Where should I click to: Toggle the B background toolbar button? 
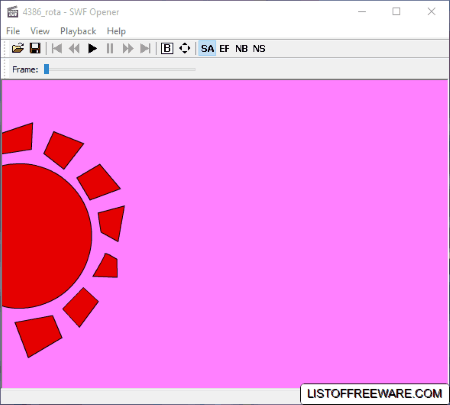(x=167, y=49)
